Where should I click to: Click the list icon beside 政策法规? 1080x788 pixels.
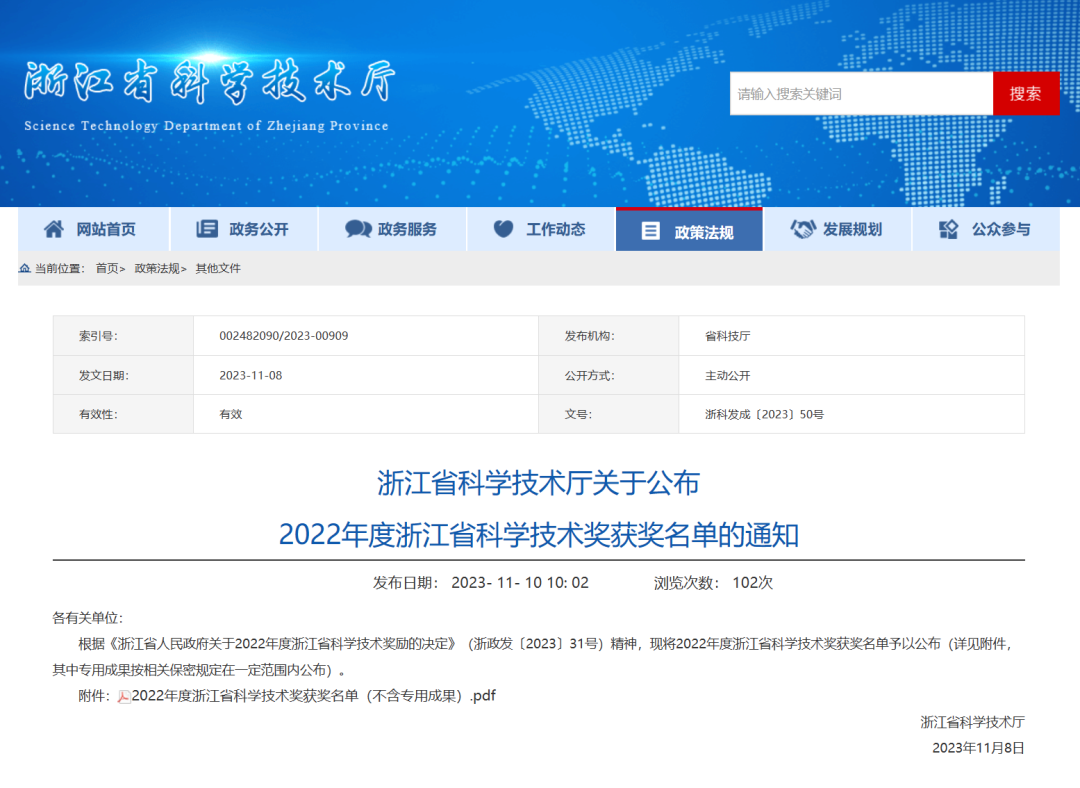(650, 231)
